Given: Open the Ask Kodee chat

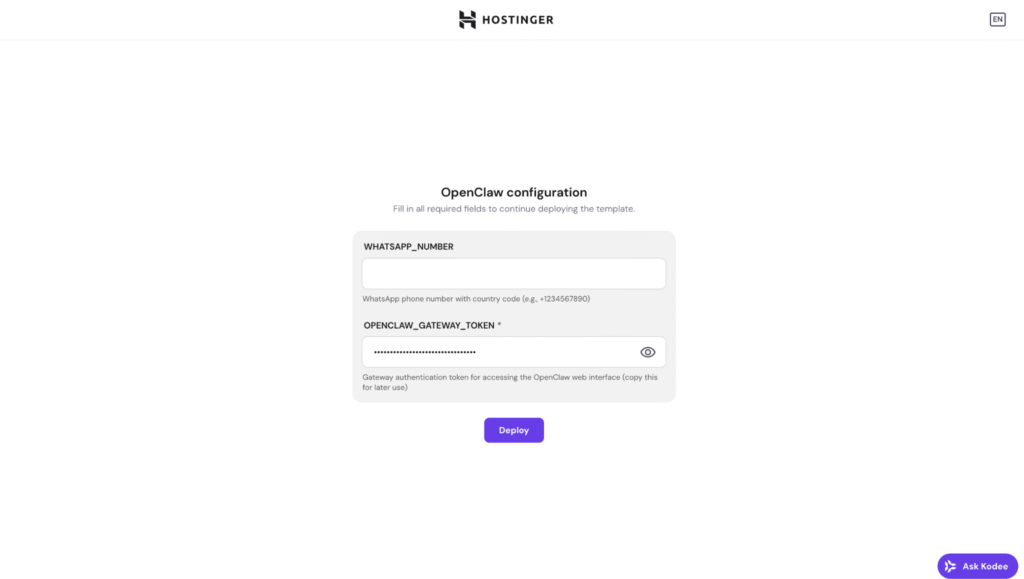Looking at the screenshot, I should point(977,565).
